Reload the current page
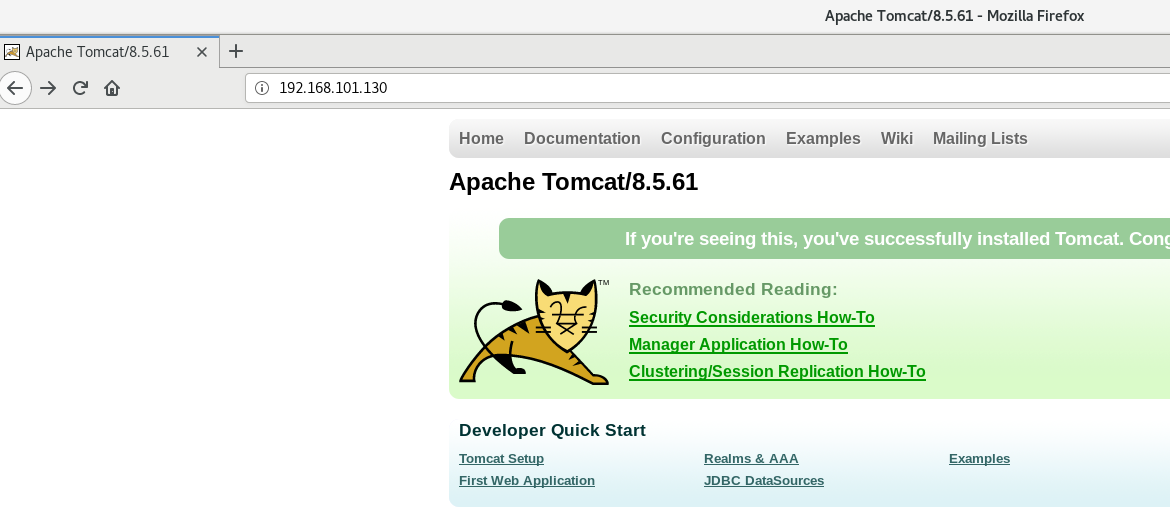 point(81,88)
